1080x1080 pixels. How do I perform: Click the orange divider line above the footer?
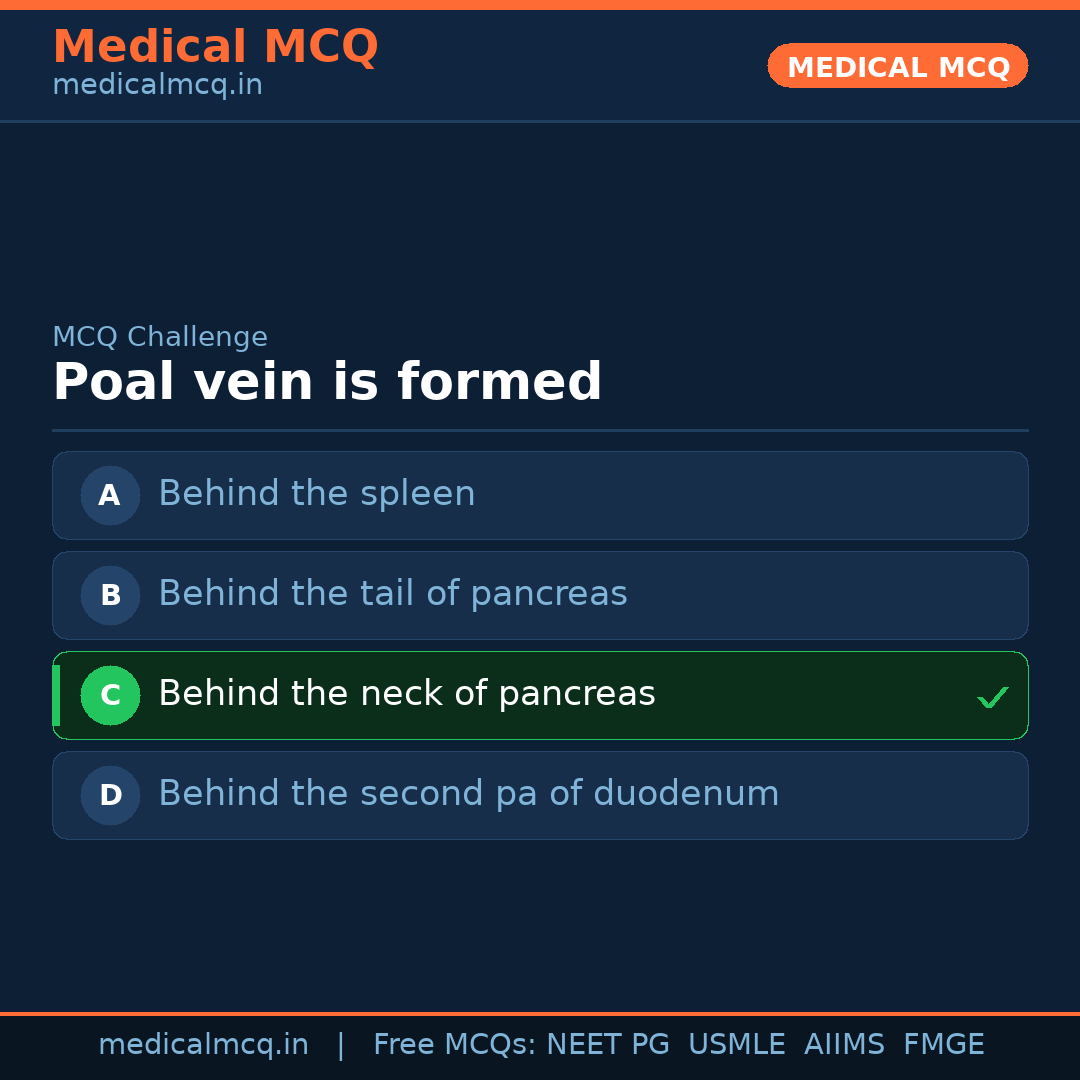540,1013
